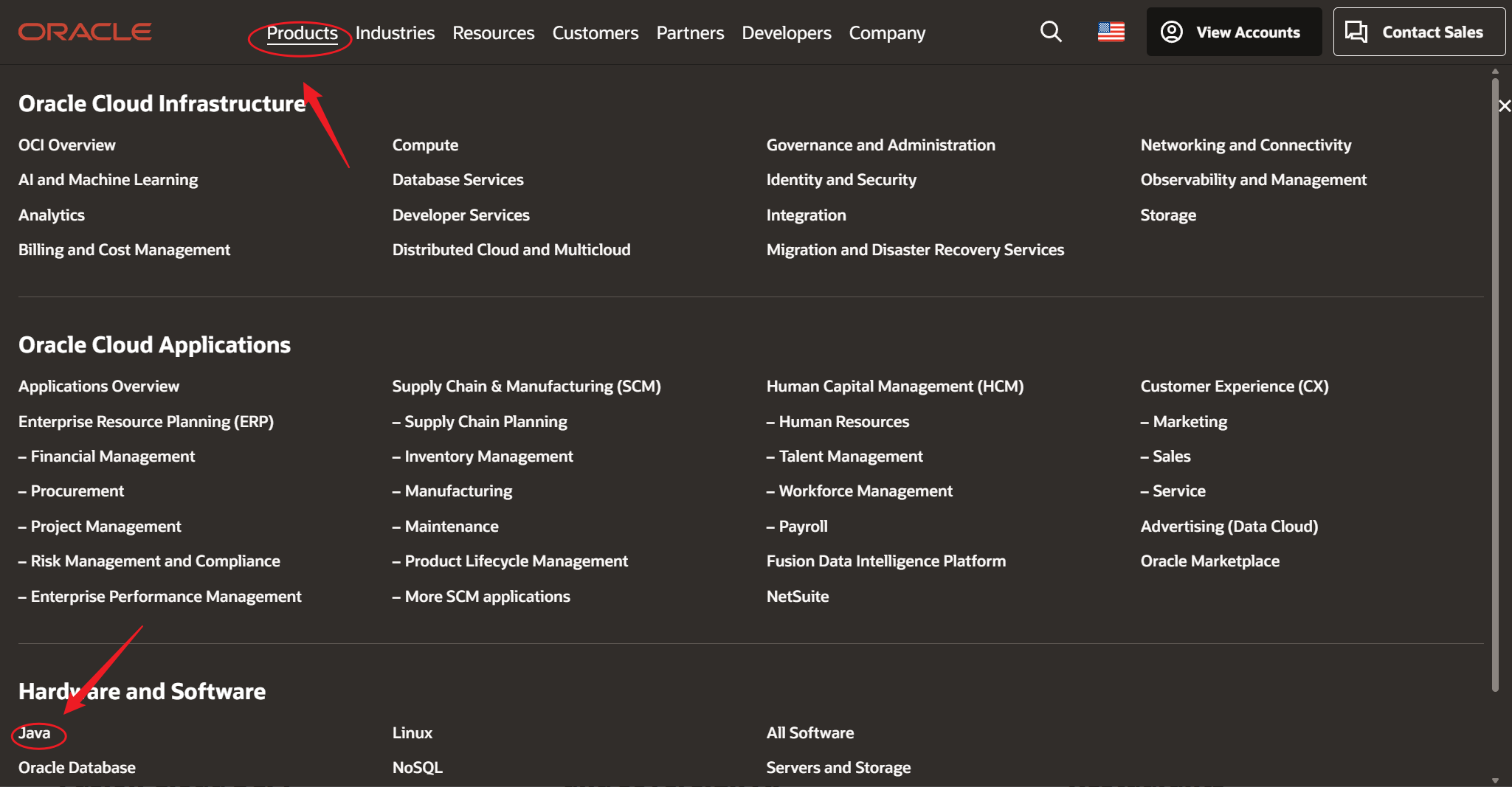1512x787 pixels.
Task: Open Risk Management and Compliance
Action: [149, 561]
